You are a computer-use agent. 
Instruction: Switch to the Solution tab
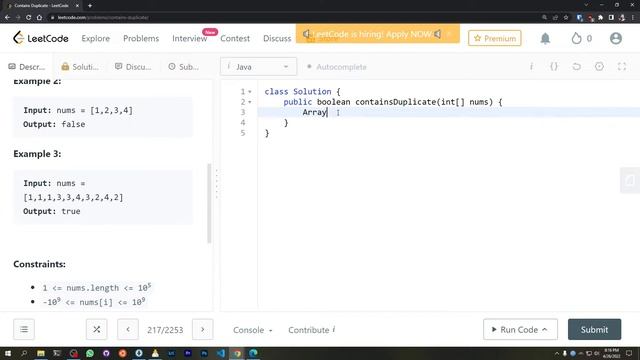coord(80,67)
